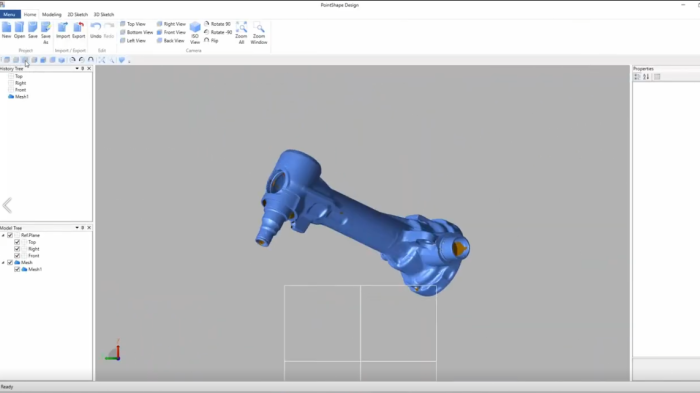Uncheck the Mesh1 checkbox in Model Tree
The height and width of the screenshot is (393, 700).
click(17, 269)
